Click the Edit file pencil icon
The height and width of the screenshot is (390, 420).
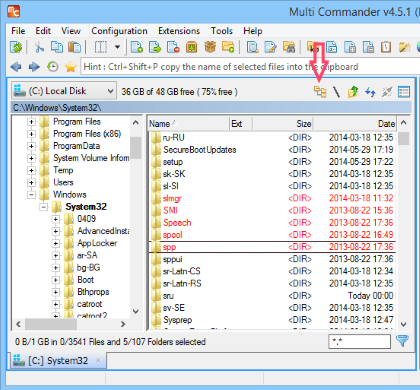coord(270,47)
